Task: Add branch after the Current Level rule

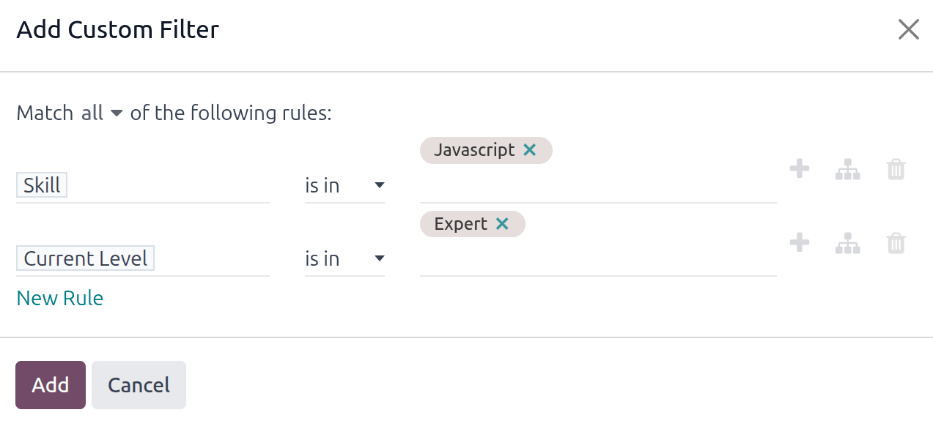Action: coord(847,242)
